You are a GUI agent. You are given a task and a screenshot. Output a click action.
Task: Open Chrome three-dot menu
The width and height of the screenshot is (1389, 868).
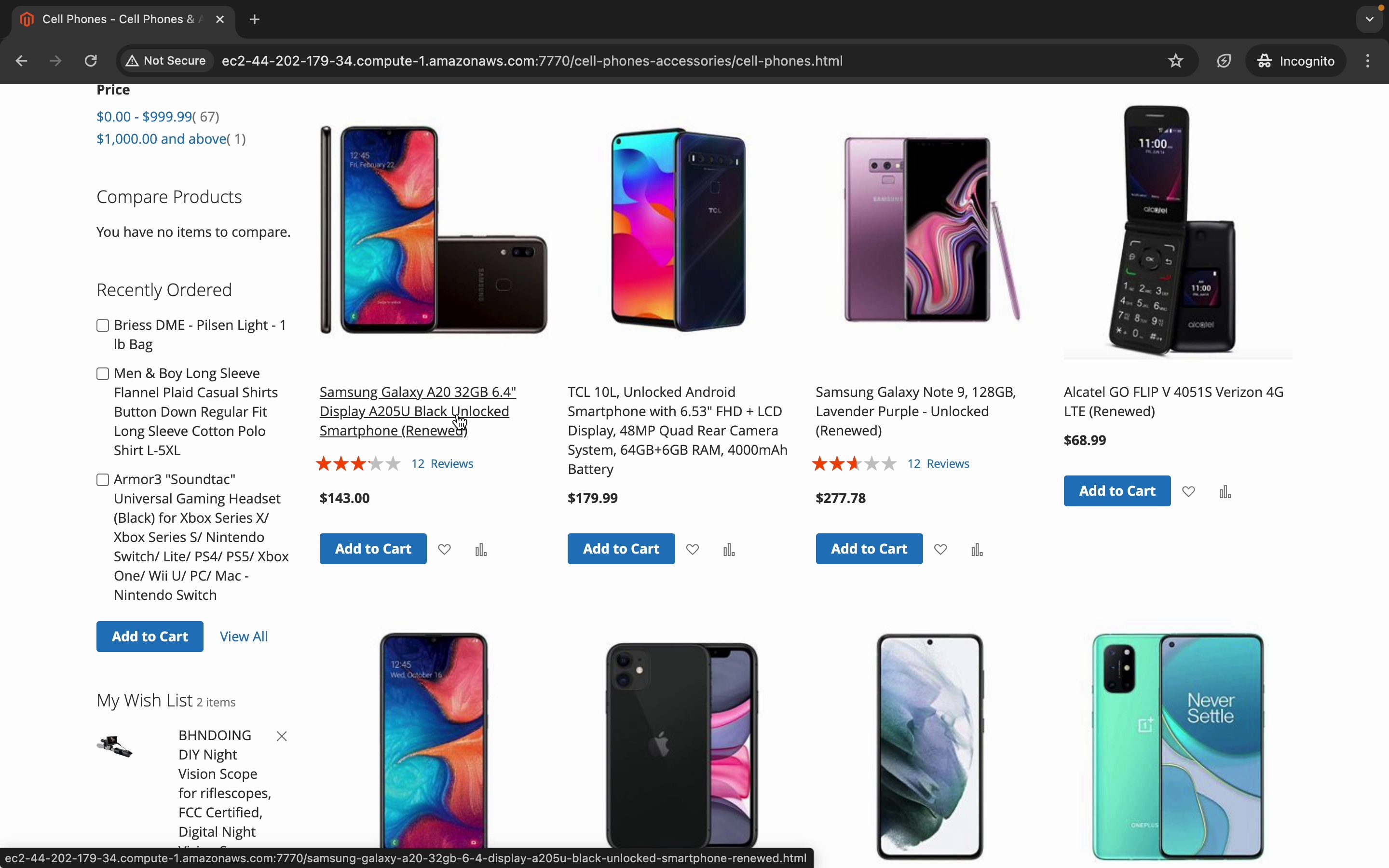1368,61
